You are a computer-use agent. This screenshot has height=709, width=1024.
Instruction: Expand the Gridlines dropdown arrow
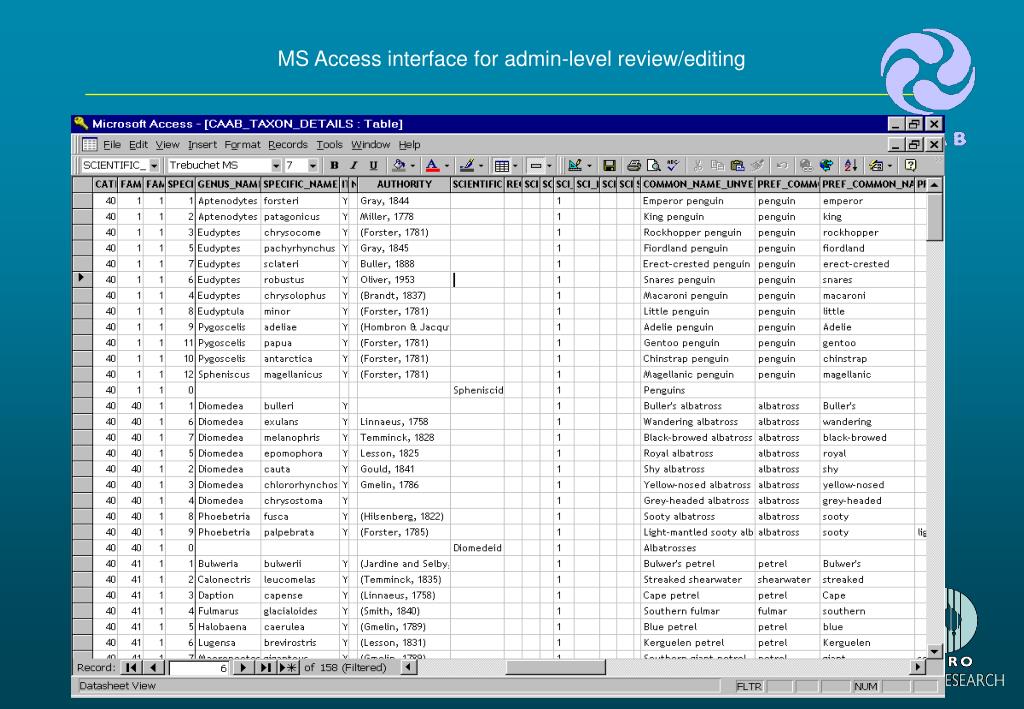515,165
